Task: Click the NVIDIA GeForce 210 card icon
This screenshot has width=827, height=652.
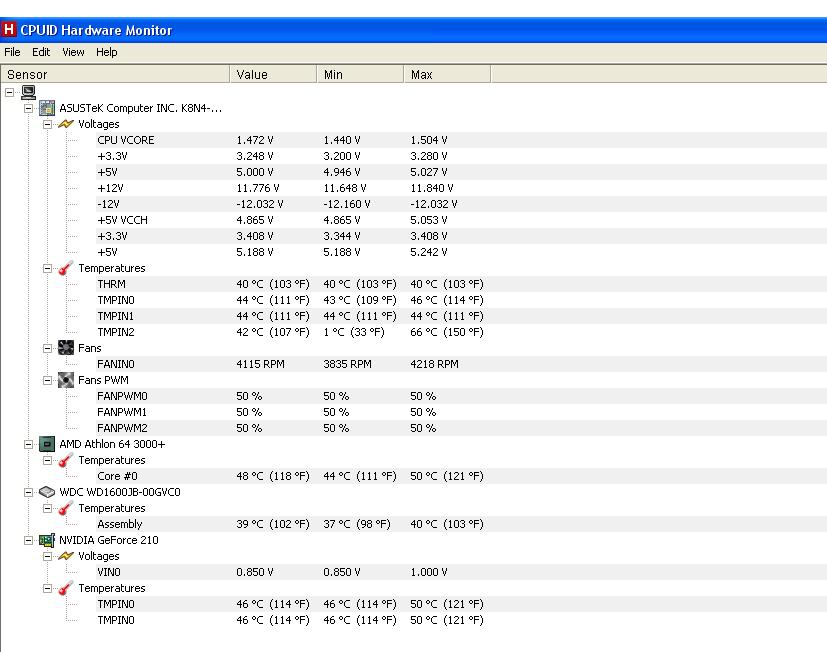Action: [47, 540]
